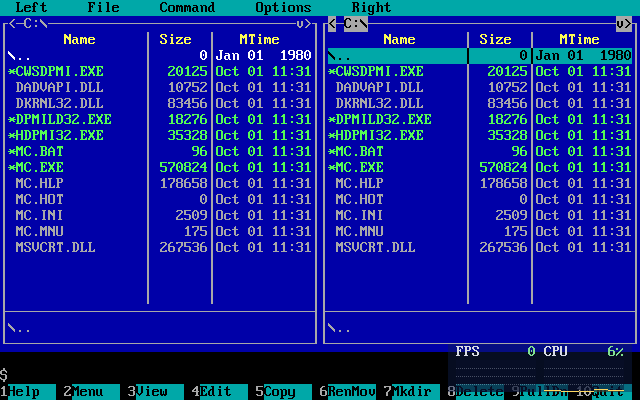Click the 8 Delete function key button
Screen dimensions: 640x400
(x=476, y=392)
